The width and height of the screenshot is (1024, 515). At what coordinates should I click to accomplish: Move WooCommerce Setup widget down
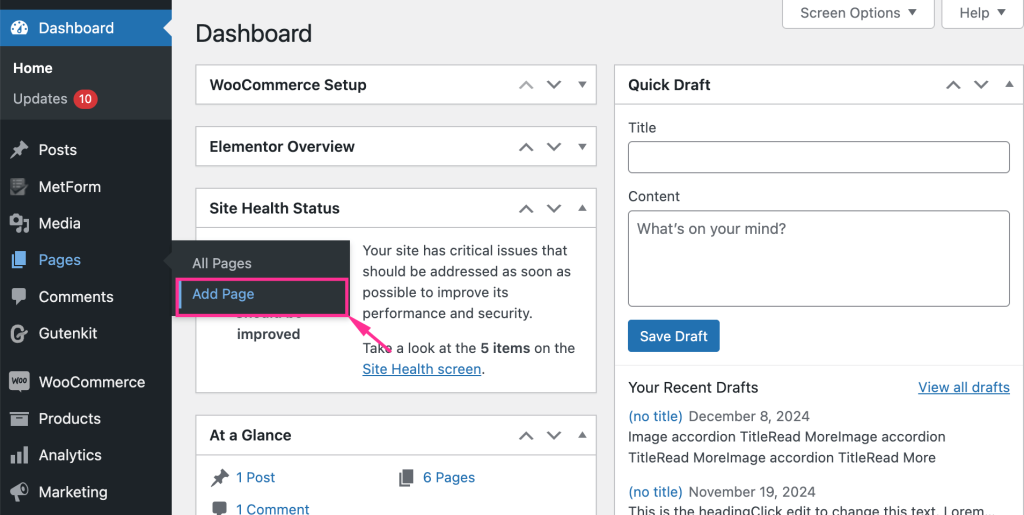click(x=554, y=85)
